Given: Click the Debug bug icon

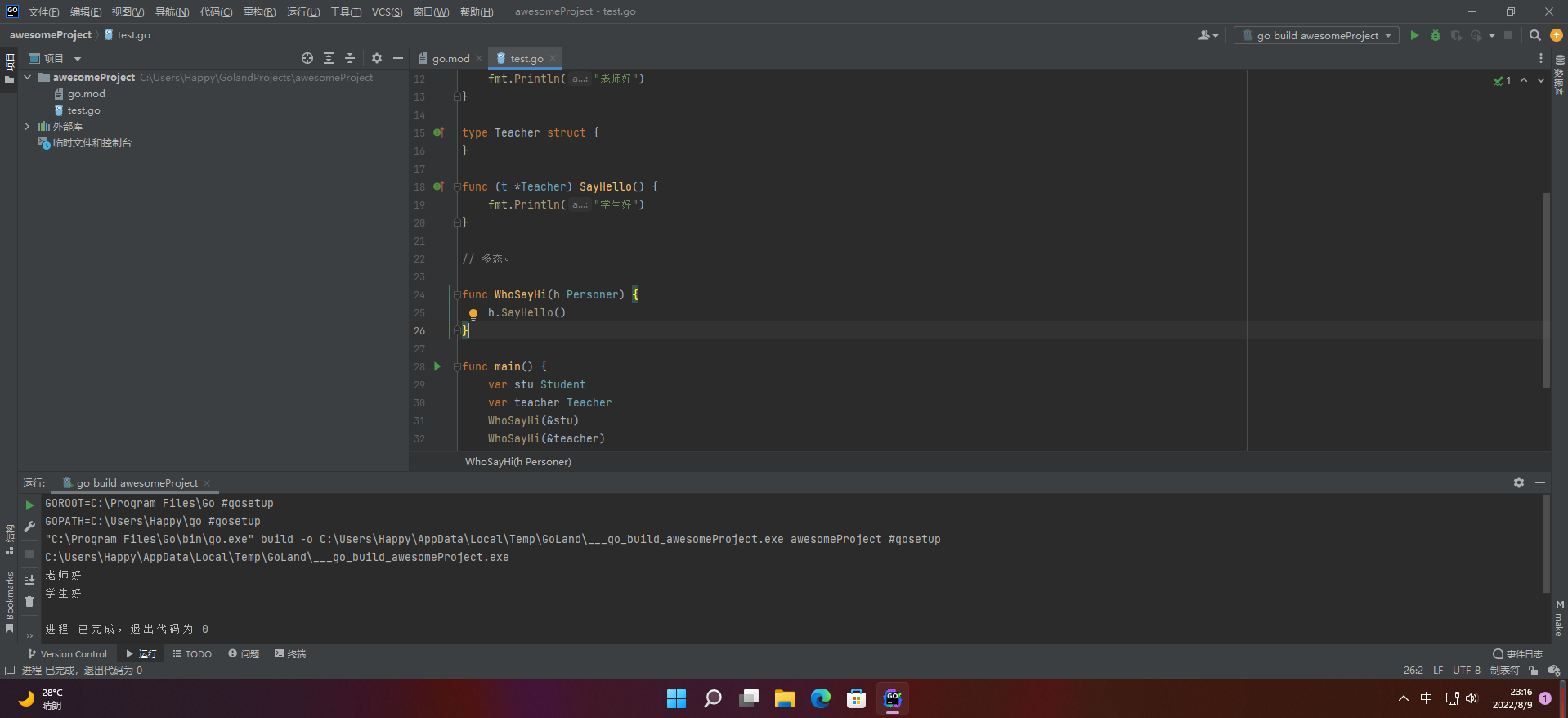Looking at the screenshot, I should 1436,35.
